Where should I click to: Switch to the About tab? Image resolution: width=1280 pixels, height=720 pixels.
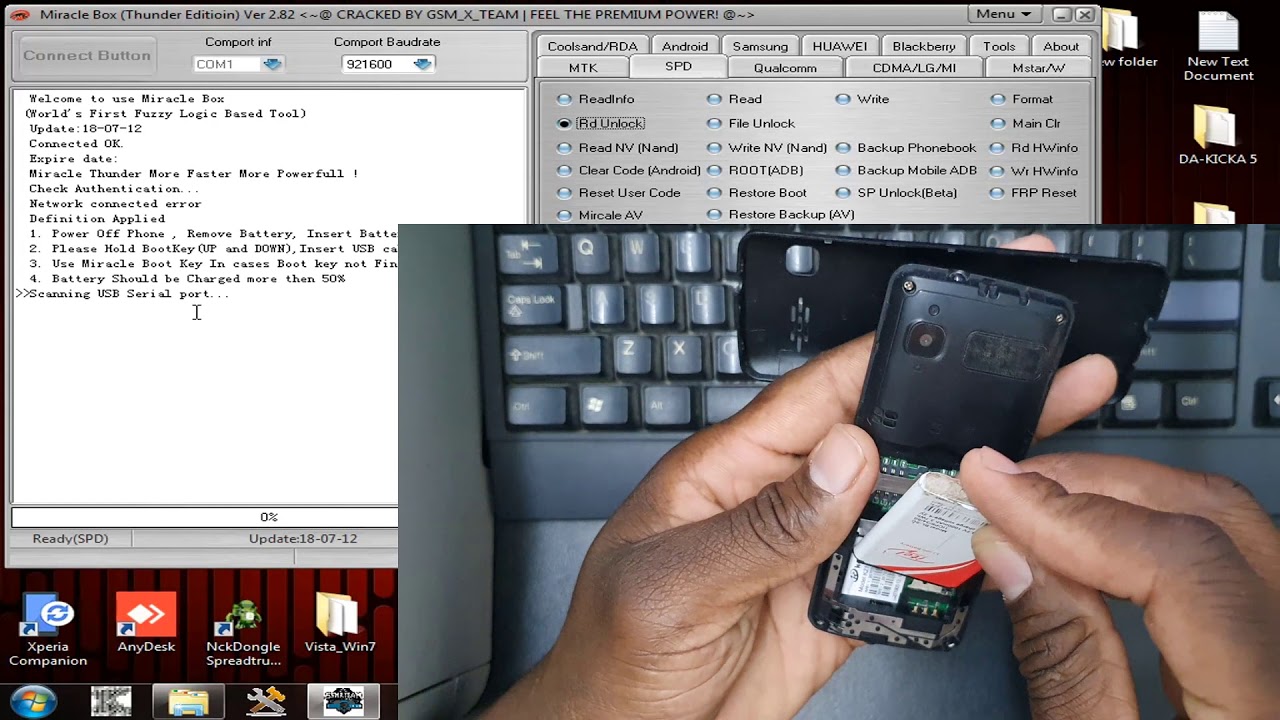(1061, 46)
